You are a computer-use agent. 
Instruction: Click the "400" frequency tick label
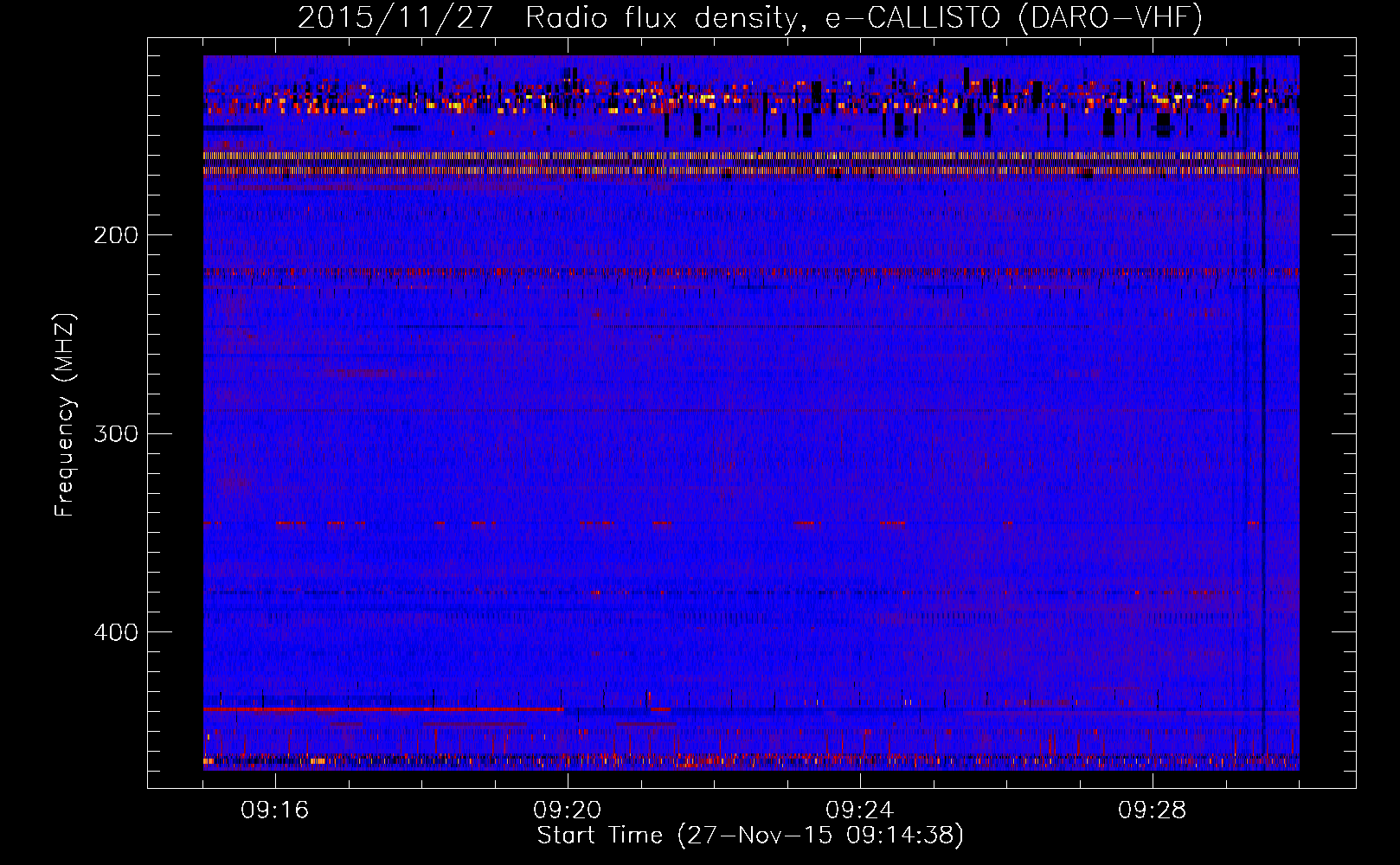coord(116,632)
